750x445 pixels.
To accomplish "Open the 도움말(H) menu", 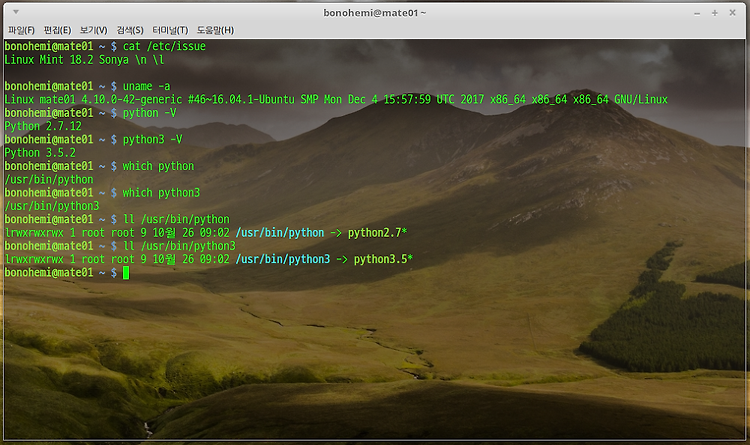I will pos(215,30).
